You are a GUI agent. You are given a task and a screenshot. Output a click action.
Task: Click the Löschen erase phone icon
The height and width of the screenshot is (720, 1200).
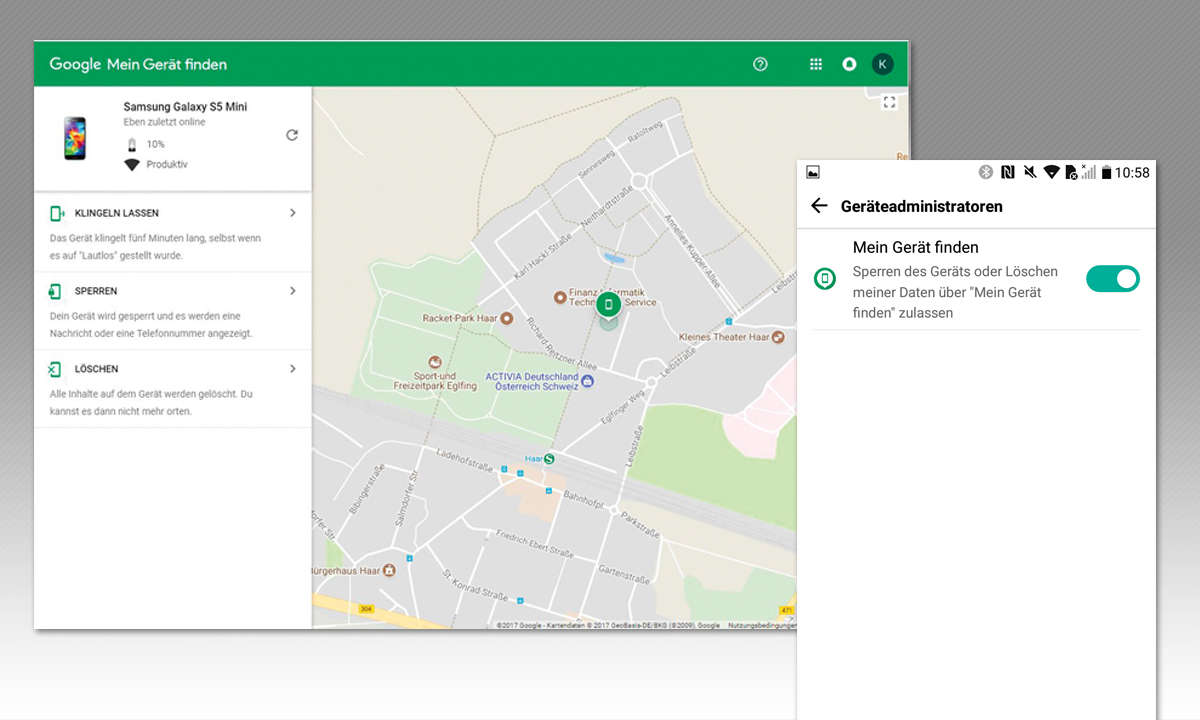pyautogui.click(x=56, y=369)
